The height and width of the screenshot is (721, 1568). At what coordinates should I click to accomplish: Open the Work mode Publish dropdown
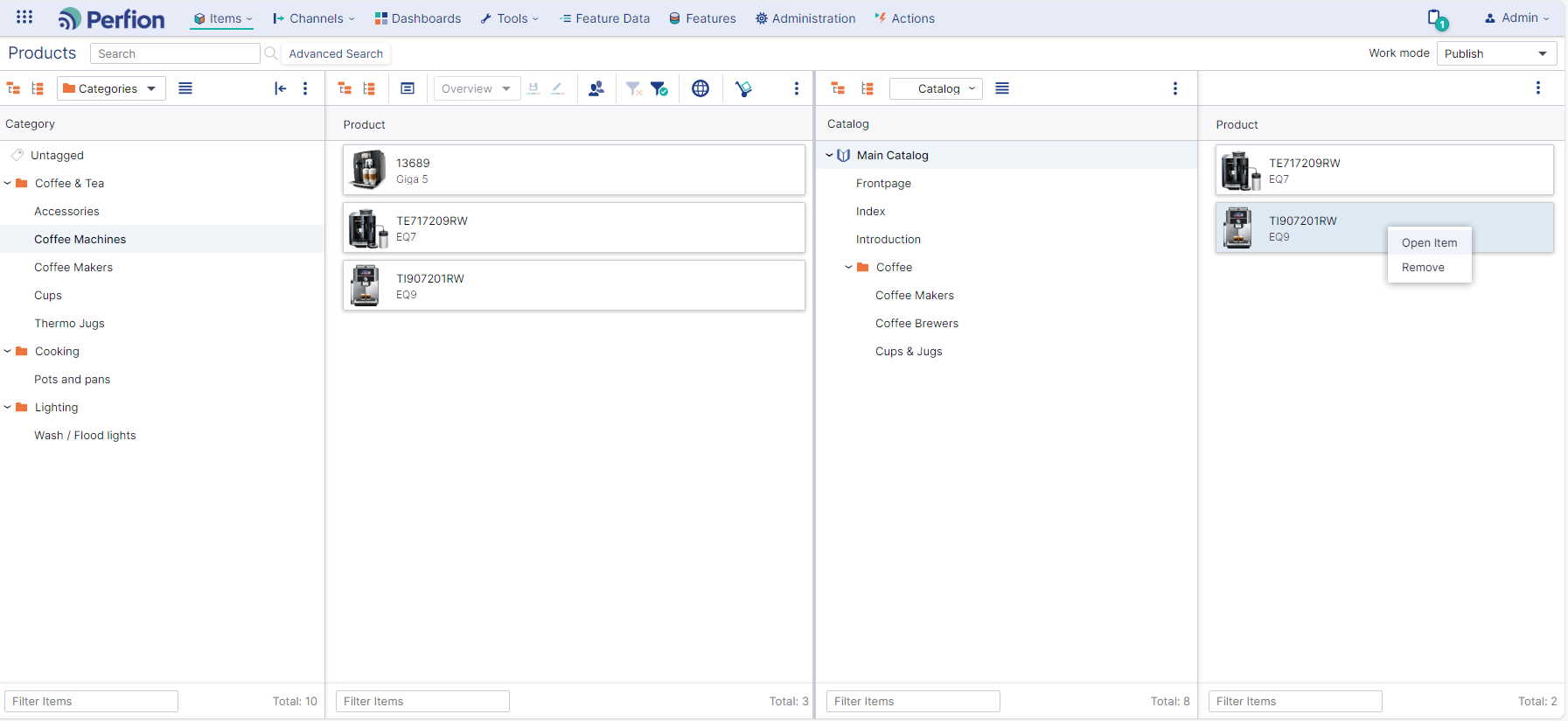[x=1496, y=53]
